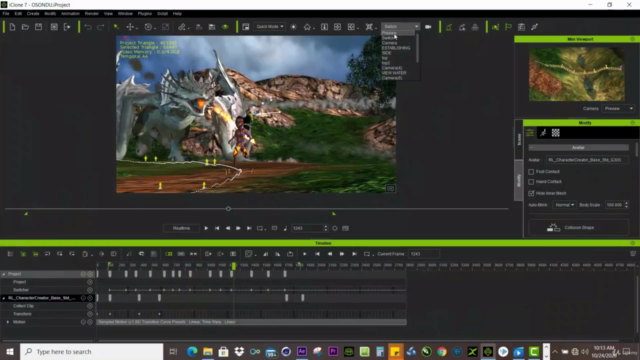Click the Home view icon
The height and width of the screenshot is (360, 640).
[x=307, y=27]
